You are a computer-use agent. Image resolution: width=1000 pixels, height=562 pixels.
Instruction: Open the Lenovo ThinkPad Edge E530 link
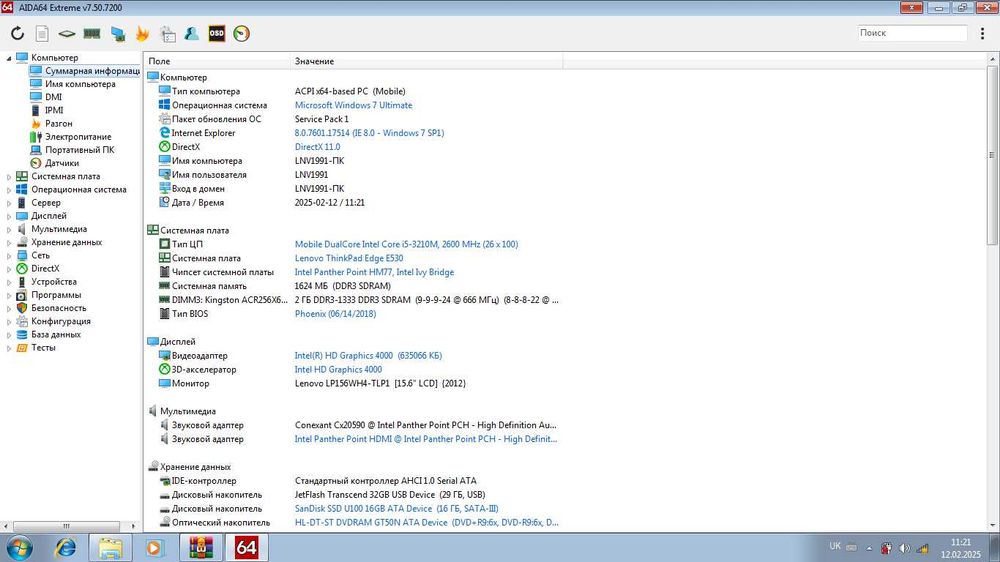[349, 258]
